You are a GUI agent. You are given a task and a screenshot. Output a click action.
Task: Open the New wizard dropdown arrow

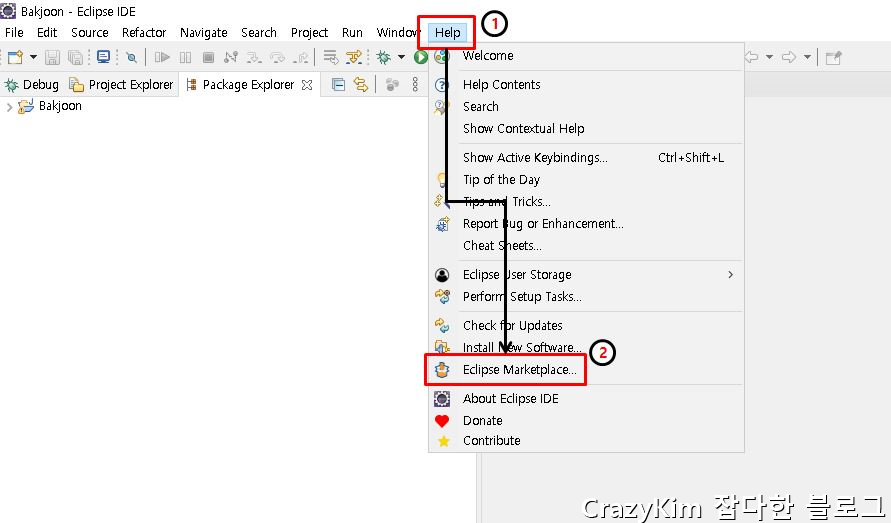(33, 57)
